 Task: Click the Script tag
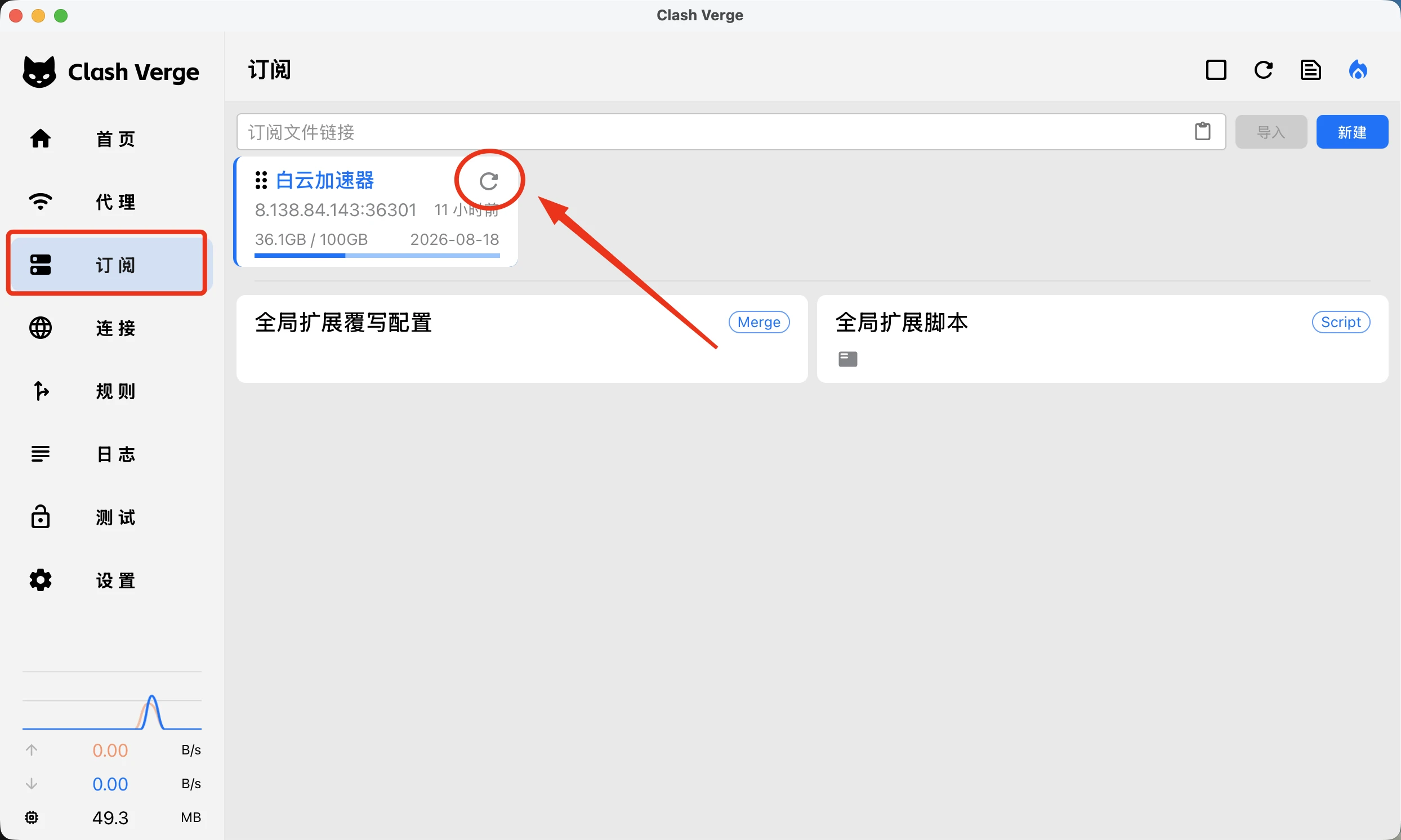coord(1341,322)
